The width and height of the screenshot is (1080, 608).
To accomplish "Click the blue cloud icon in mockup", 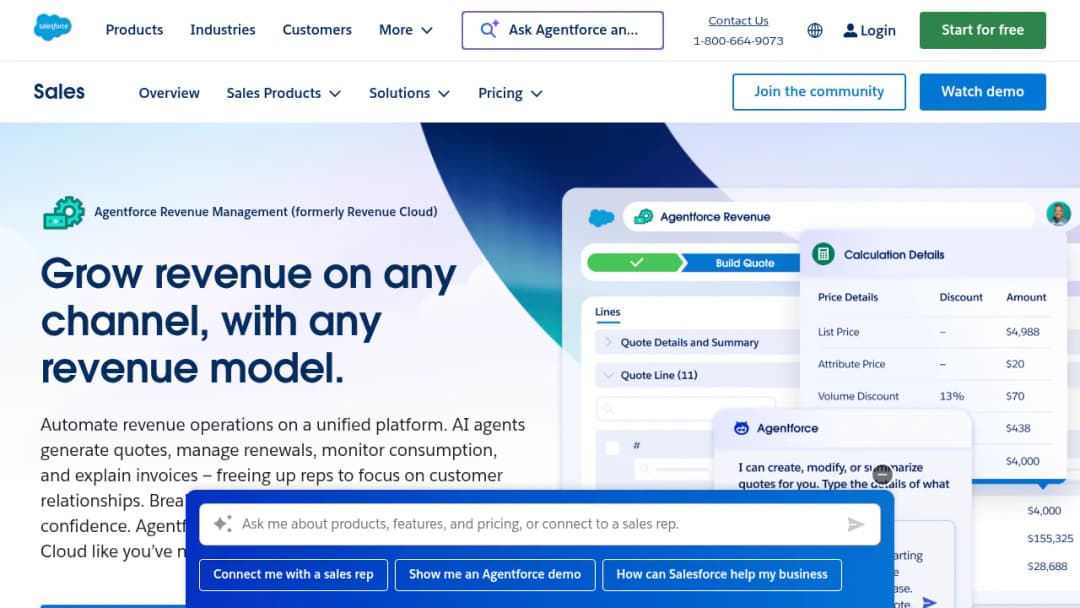I will tap(601, 218).
